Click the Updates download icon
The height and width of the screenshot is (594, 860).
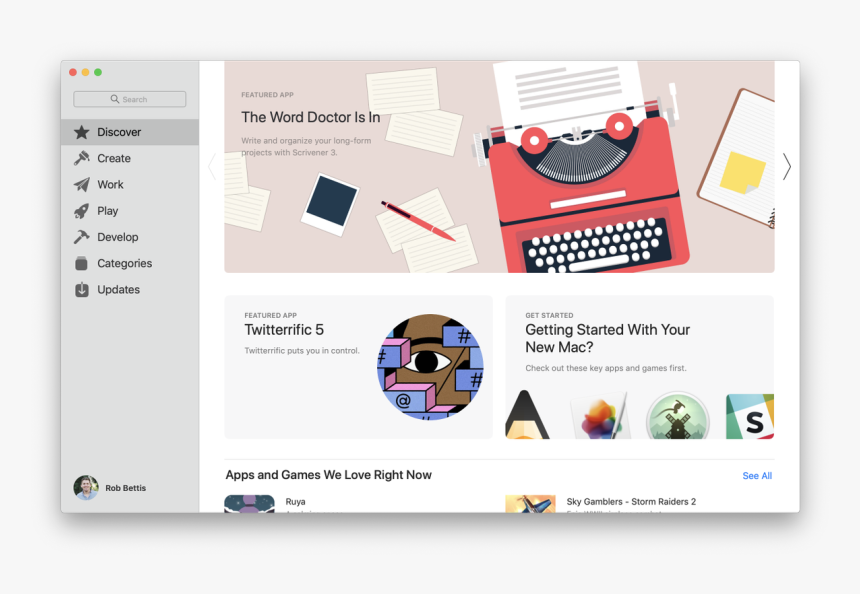[82, 290]
